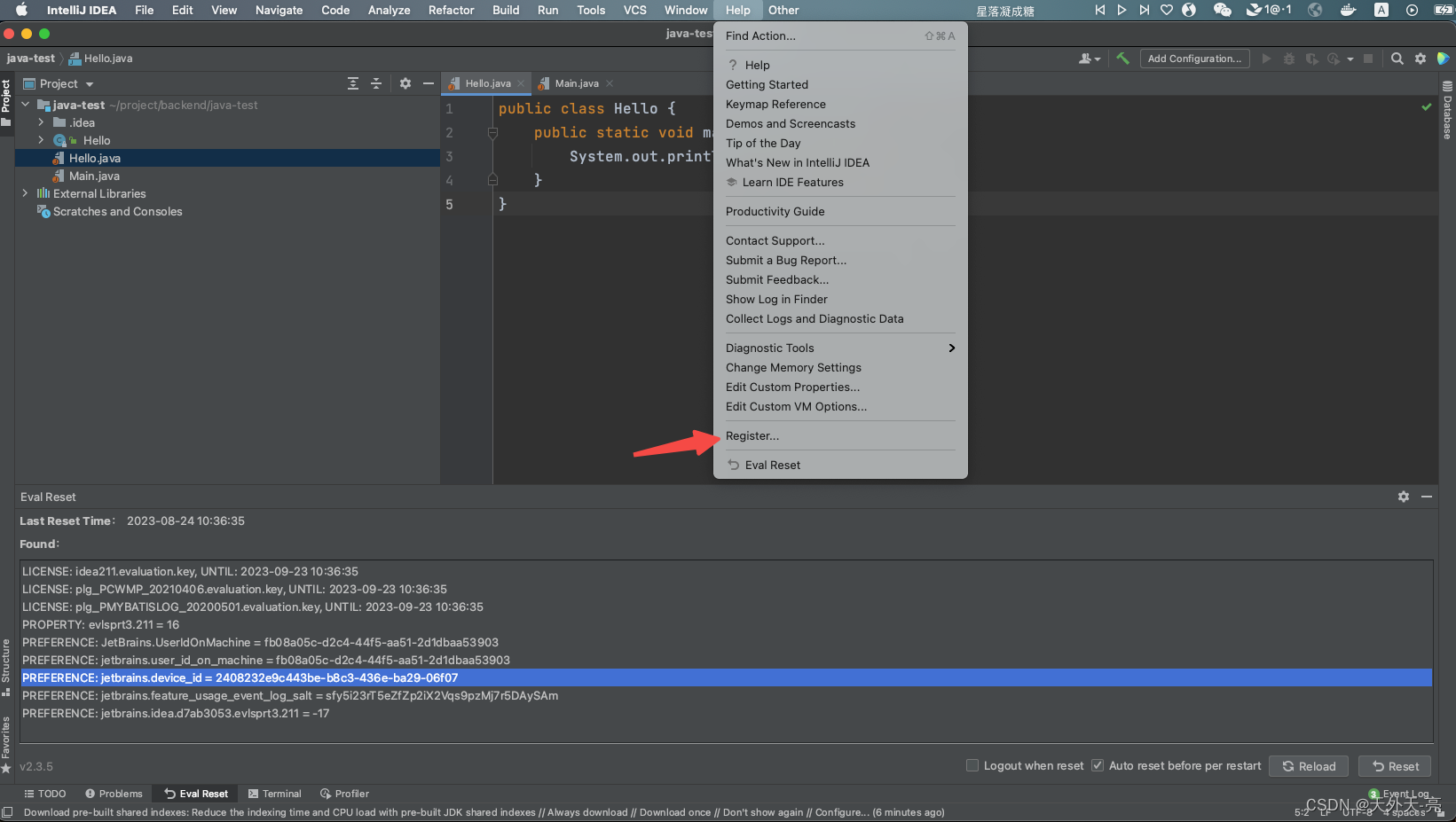This screenshot has height=822, width=1456.
Task: Click the macOS Apple menu icon
Action: (x=21, y=10)
